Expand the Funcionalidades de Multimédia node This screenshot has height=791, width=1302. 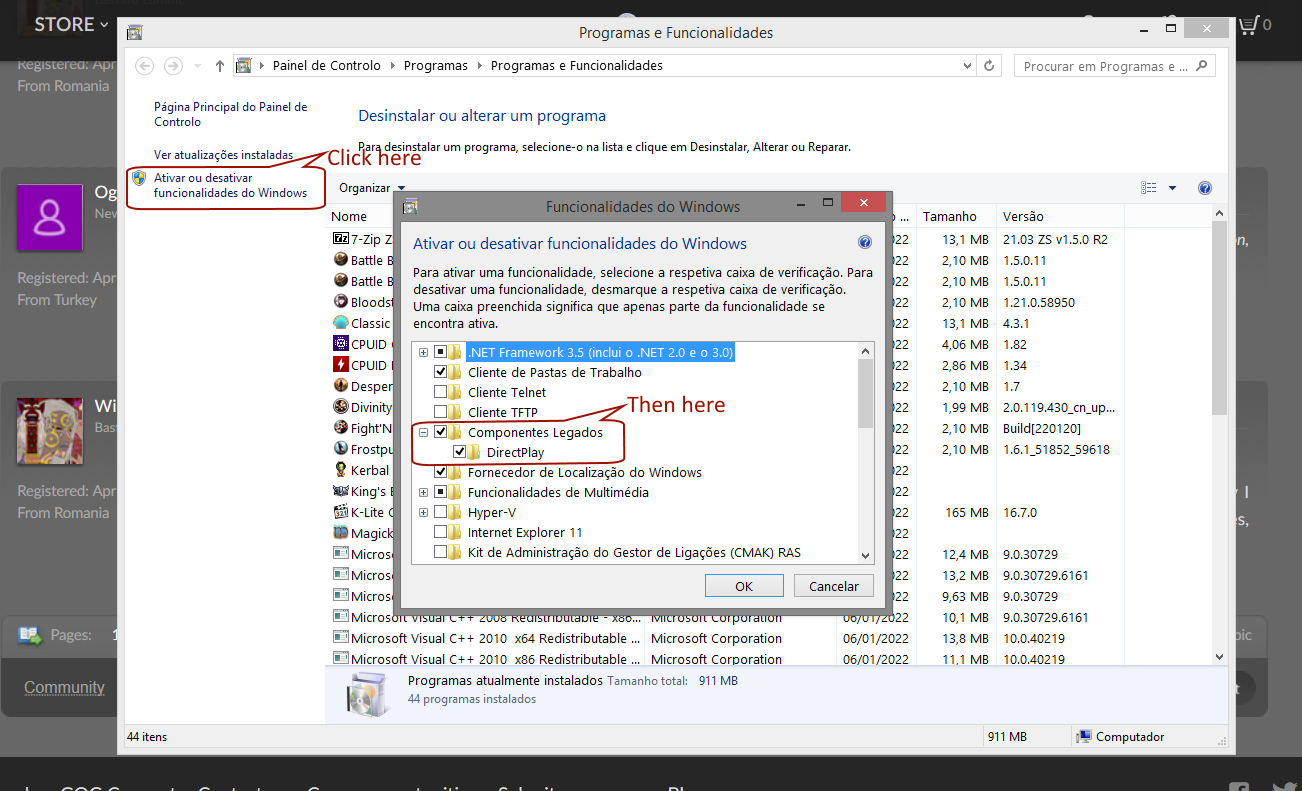coord(424,492)
